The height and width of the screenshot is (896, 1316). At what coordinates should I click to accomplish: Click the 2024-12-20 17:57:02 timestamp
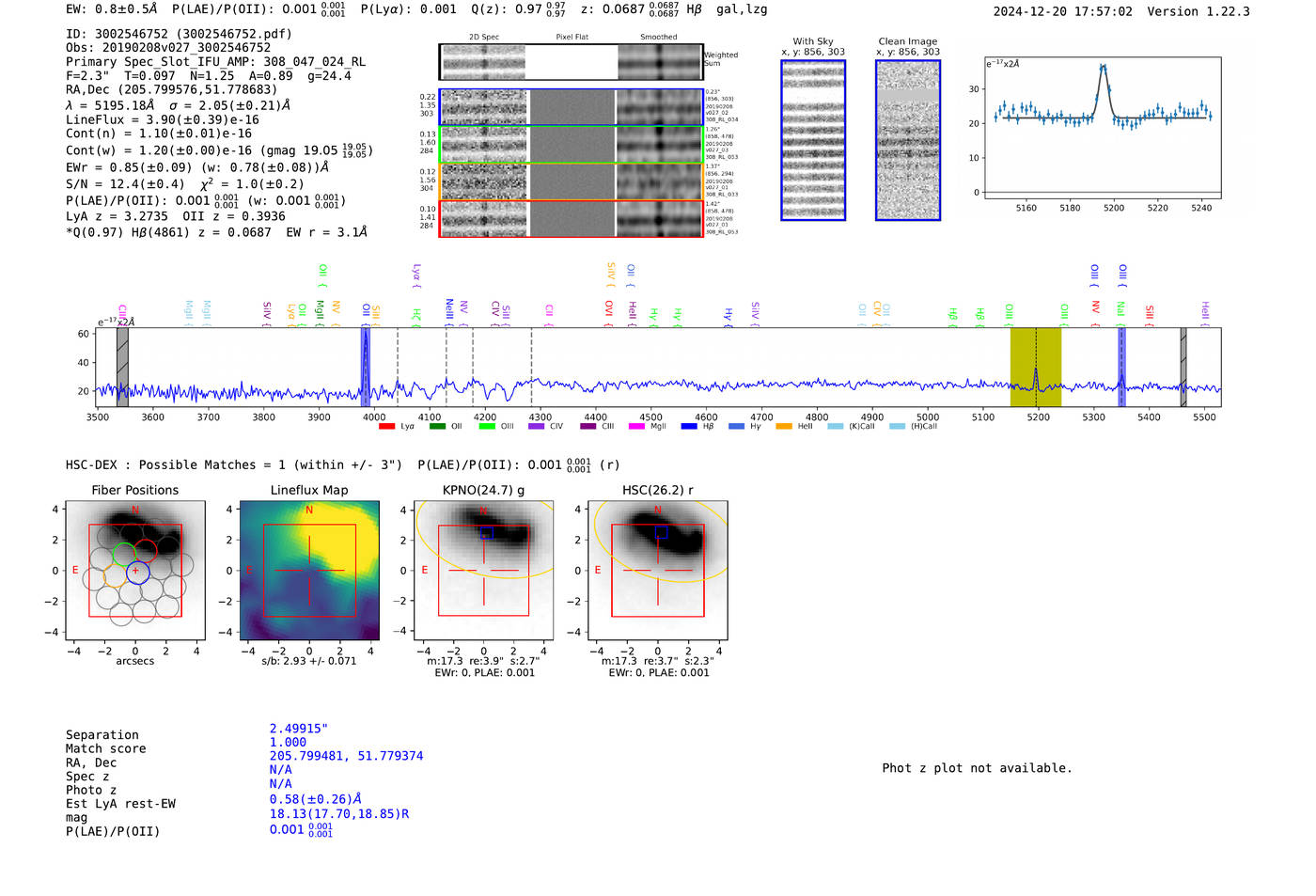(x=1063, y=12)
